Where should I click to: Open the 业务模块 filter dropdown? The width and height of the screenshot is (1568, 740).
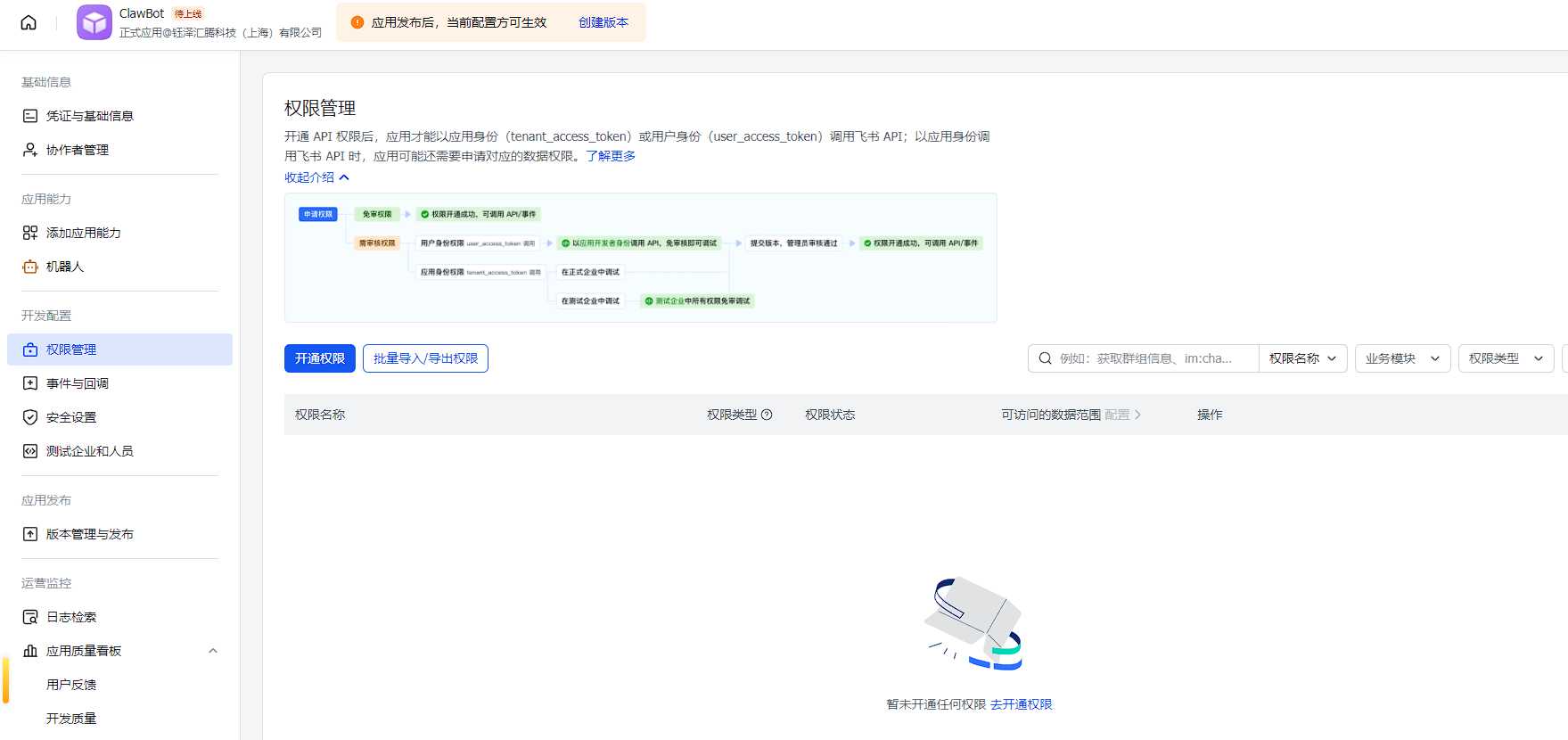point(1402,358)
